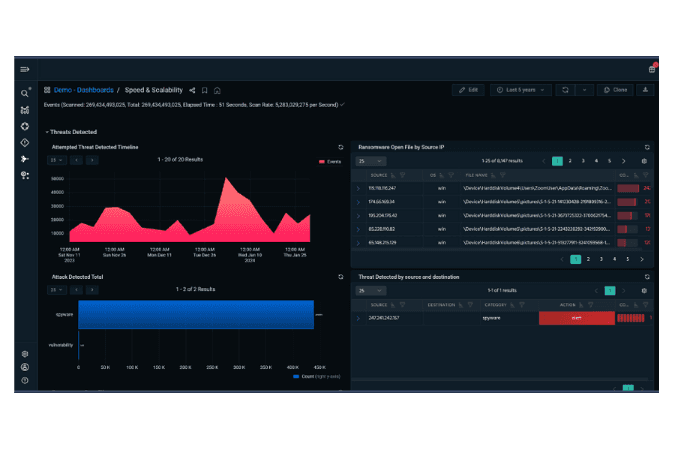Open Ransomware table page-size dropdown
Image resolution: width=674 pixels, height=449 pixels.
click(371, 161)
